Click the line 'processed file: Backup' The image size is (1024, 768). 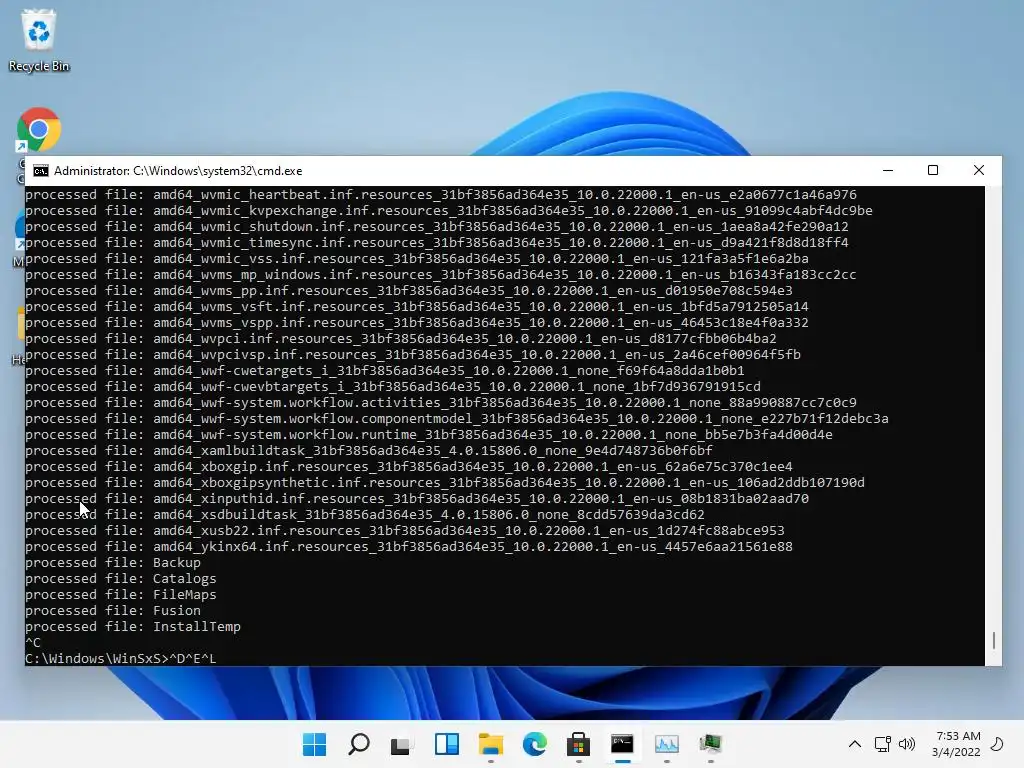pyautogui.click(x=113, y=563)
